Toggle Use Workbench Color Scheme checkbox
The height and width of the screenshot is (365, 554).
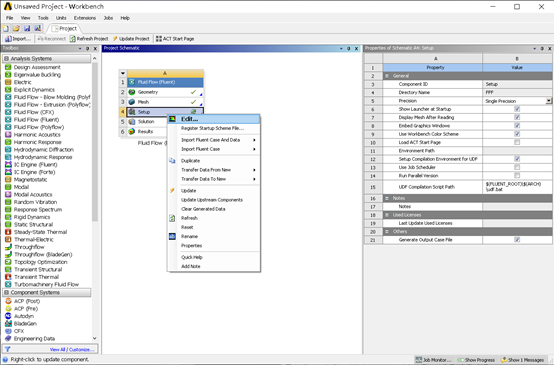point(517,134)
